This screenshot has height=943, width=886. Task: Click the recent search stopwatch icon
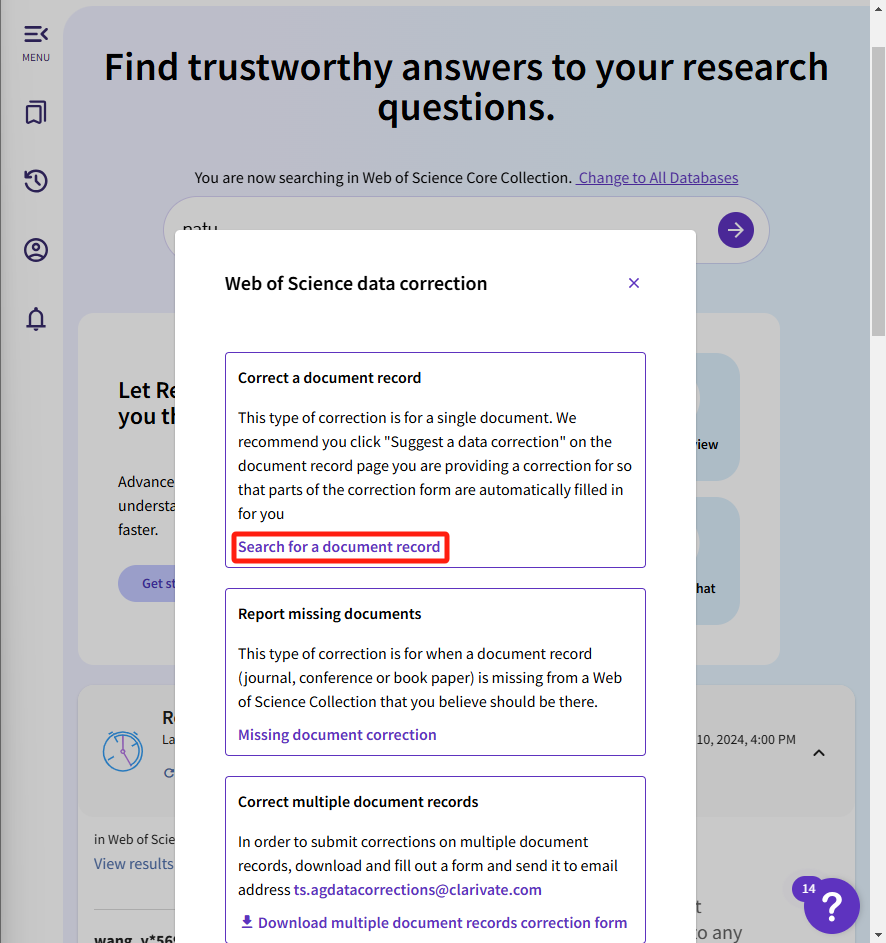pyautogui.click(x=122, y=750)
